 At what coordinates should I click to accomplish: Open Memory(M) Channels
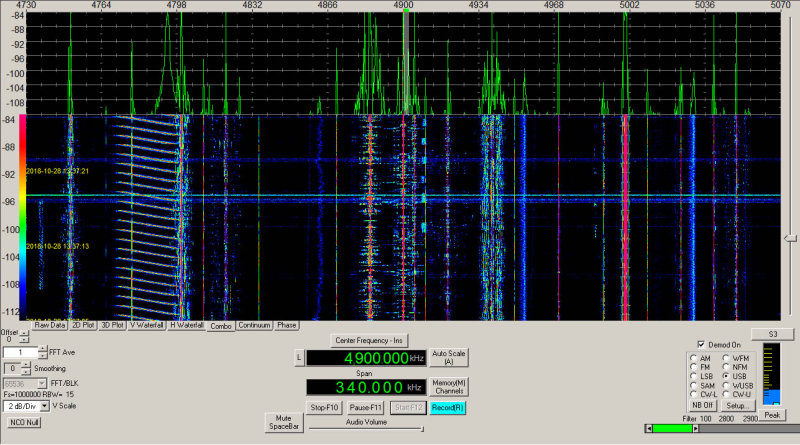tap(448, 387)
